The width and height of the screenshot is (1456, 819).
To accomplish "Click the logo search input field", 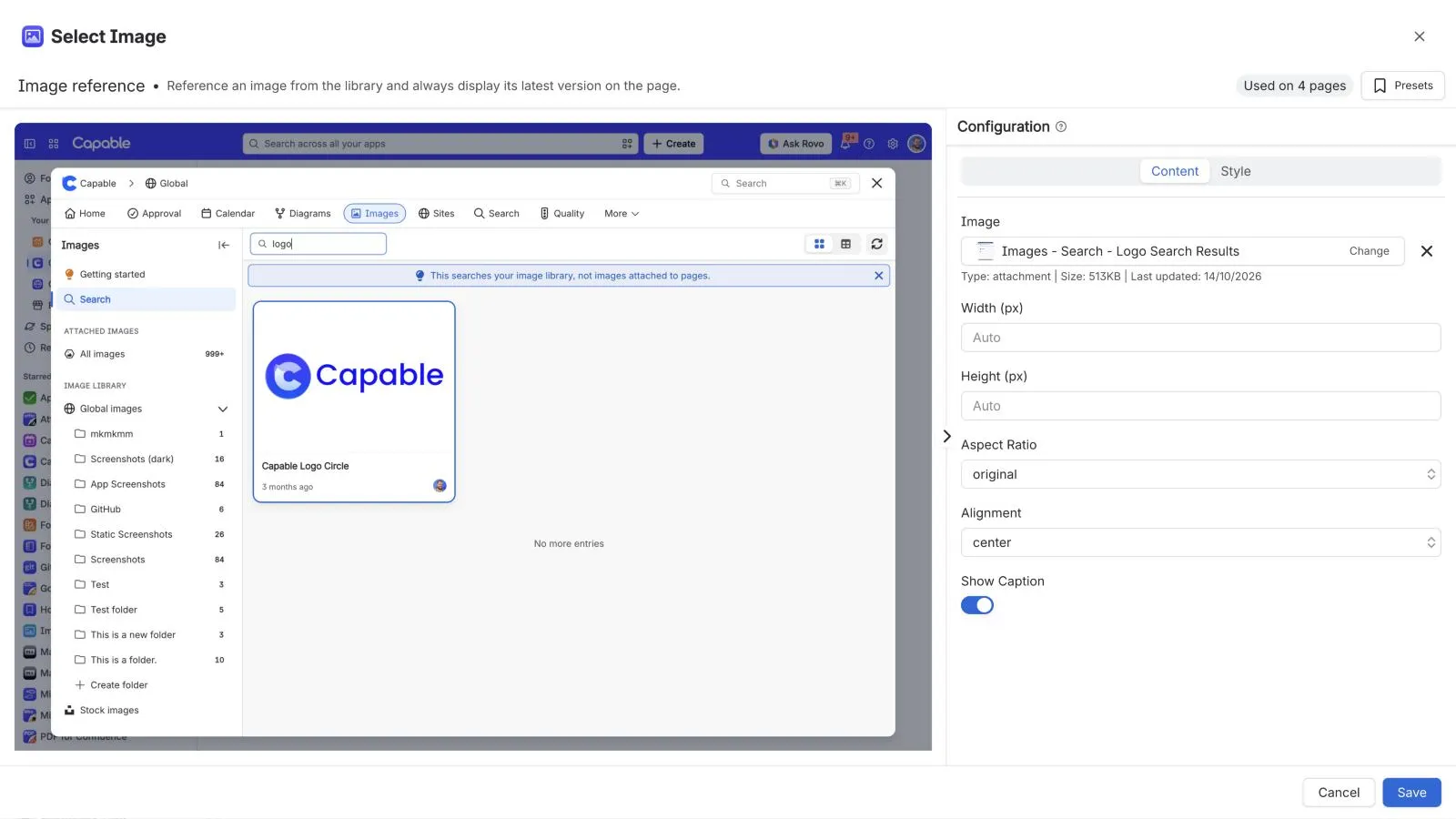I will click(318, 244).
